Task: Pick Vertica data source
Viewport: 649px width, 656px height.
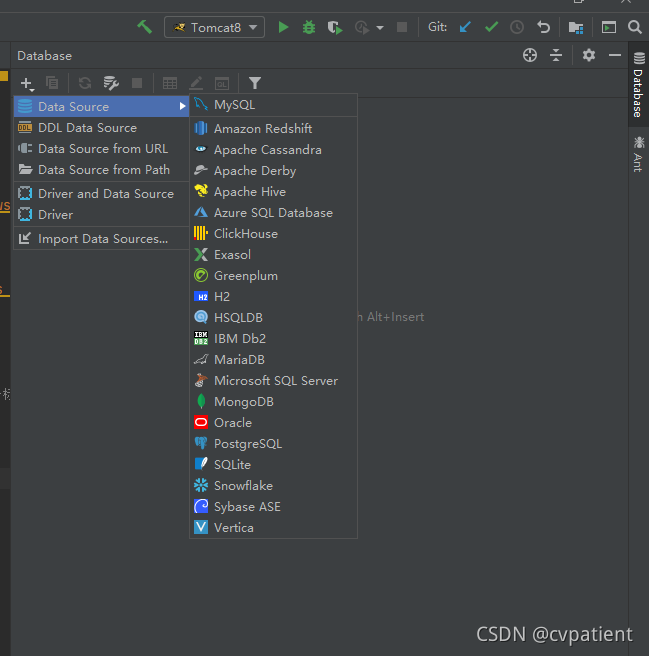Action: (x=274, y=527)
